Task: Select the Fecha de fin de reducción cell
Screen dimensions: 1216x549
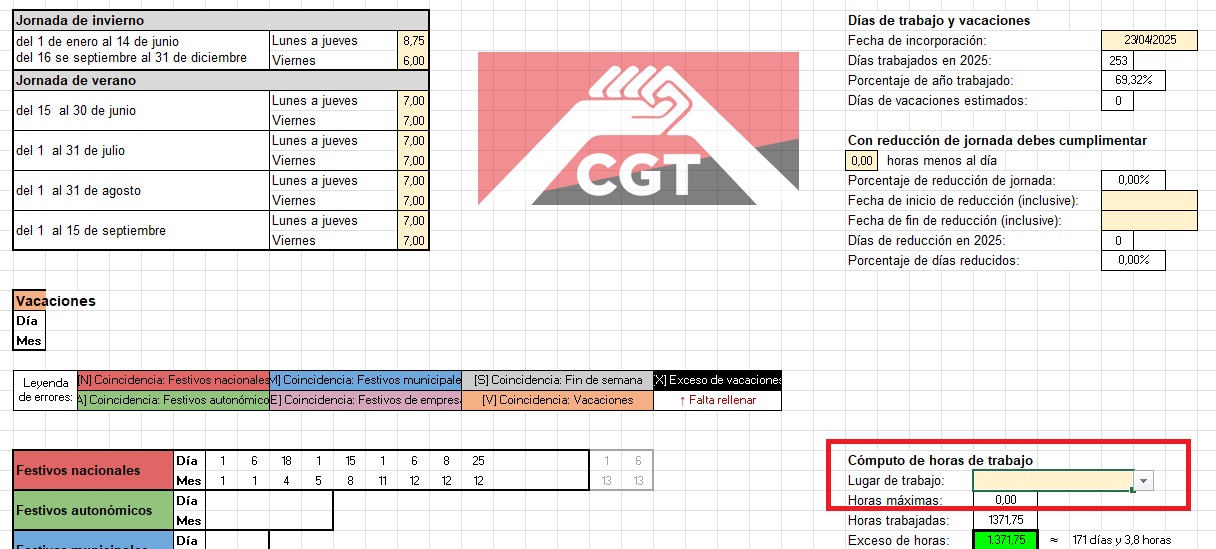Action: 1149,220
